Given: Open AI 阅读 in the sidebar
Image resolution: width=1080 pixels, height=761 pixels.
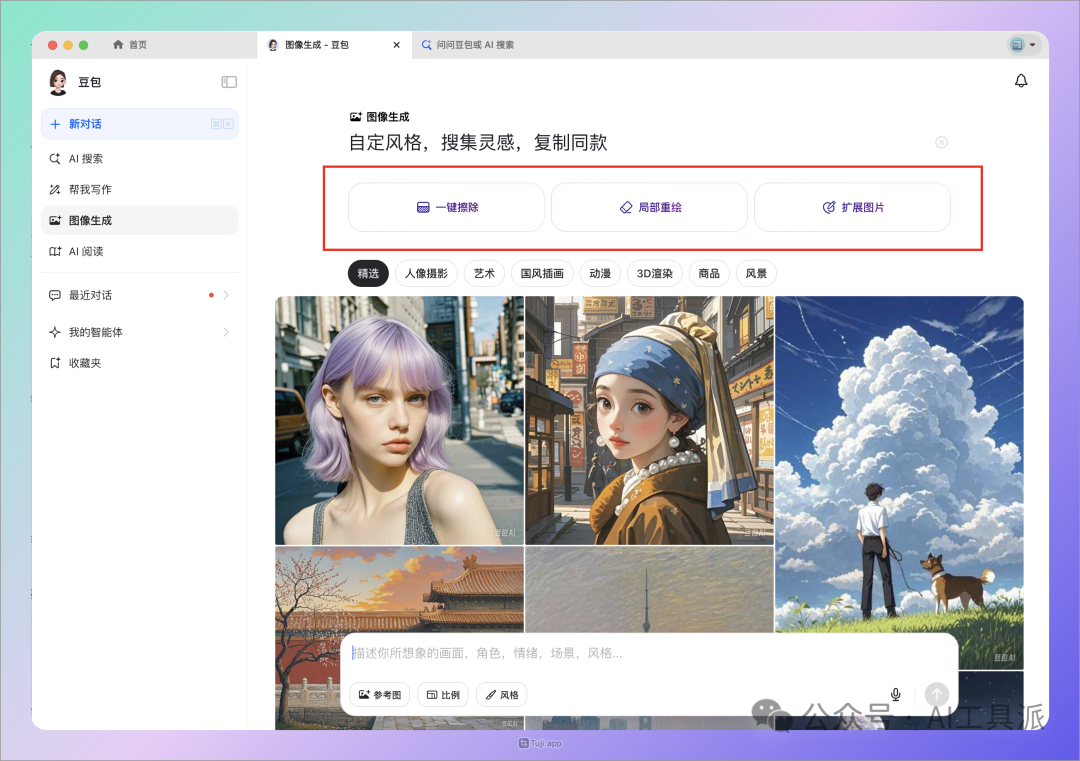Looking at the screenshot, I should coord(140,251).
